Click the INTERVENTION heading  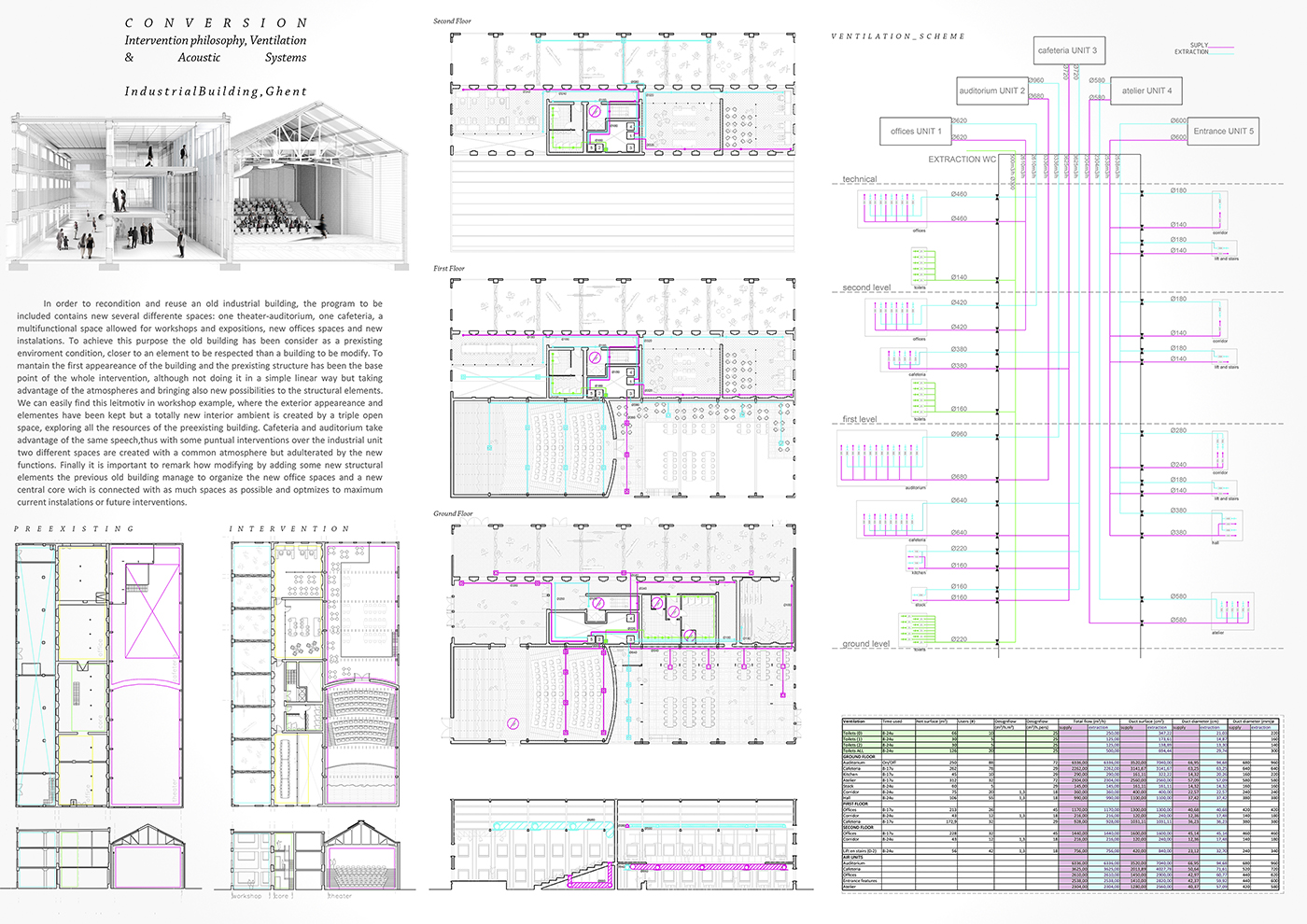pos(289,529)
